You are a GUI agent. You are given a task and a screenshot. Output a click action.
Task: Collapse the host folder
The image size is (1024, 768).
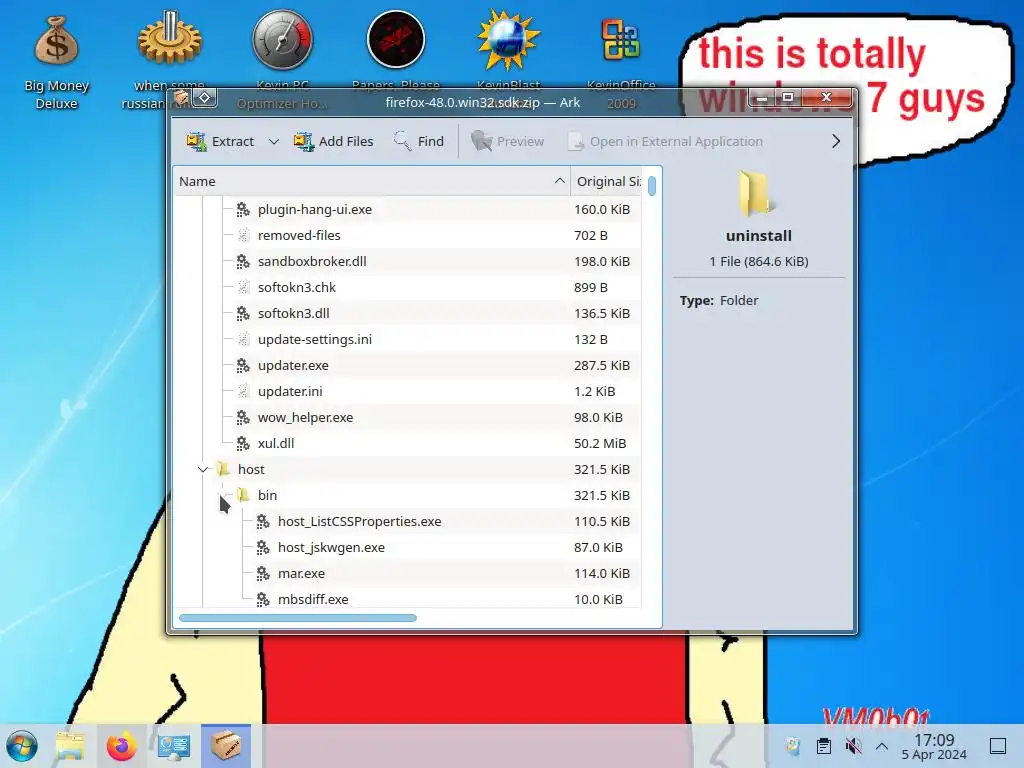203,469
